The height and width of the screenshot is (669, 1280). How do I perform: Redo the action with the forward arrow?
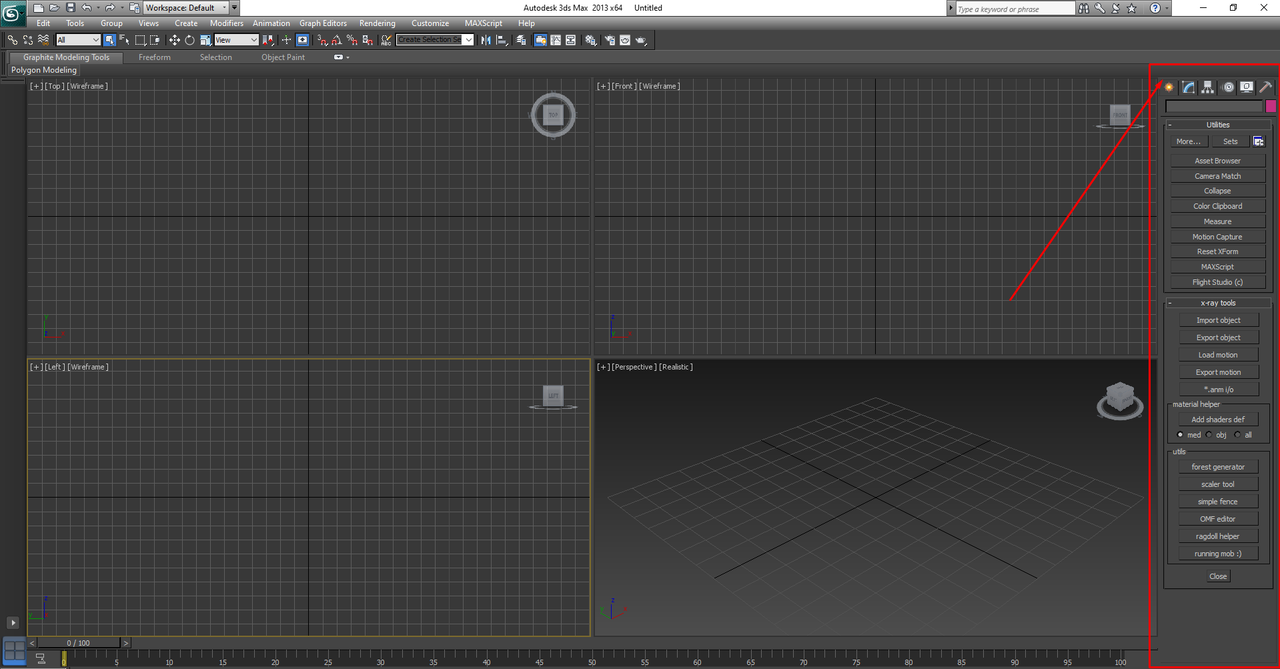point(110,7)
